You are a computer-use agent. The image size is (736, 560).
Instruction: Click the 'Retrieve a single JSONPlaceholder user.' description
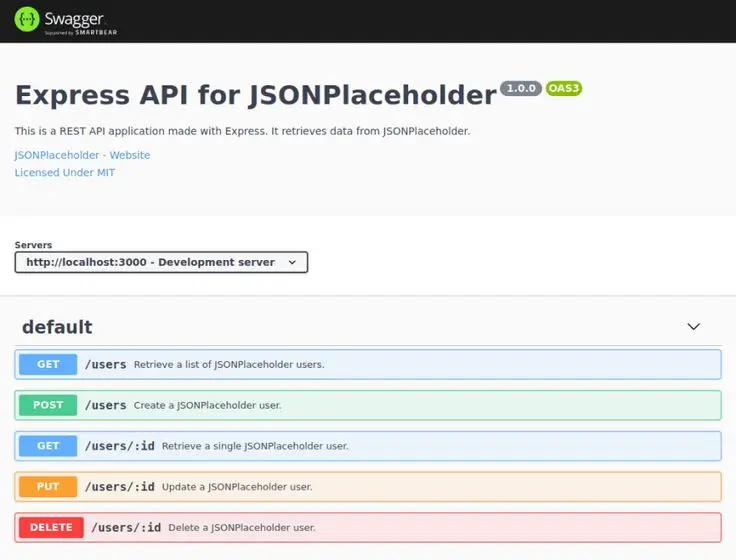coord(255,446)
